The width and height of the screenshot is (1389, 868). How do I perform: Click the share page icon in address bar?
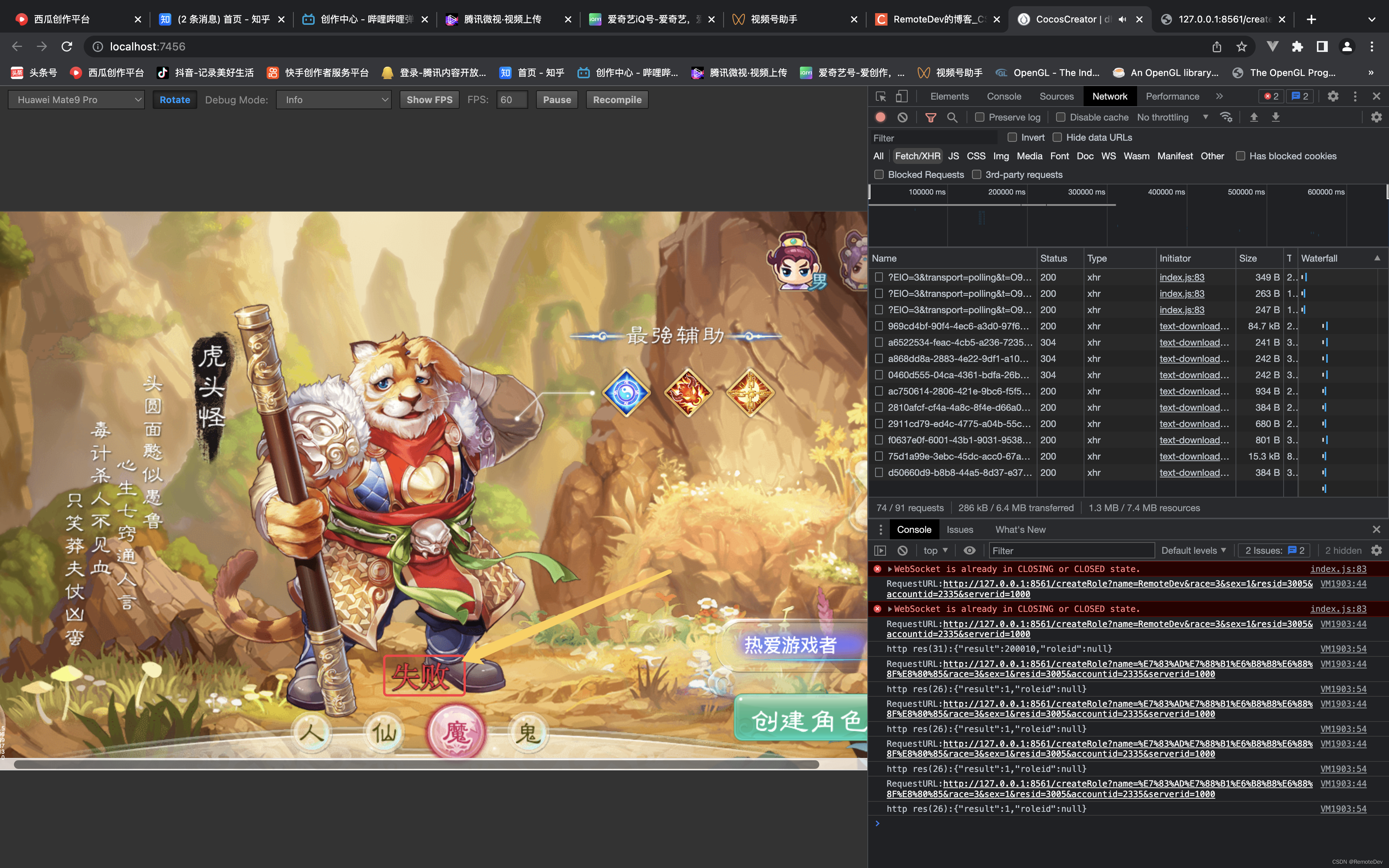1217,46
